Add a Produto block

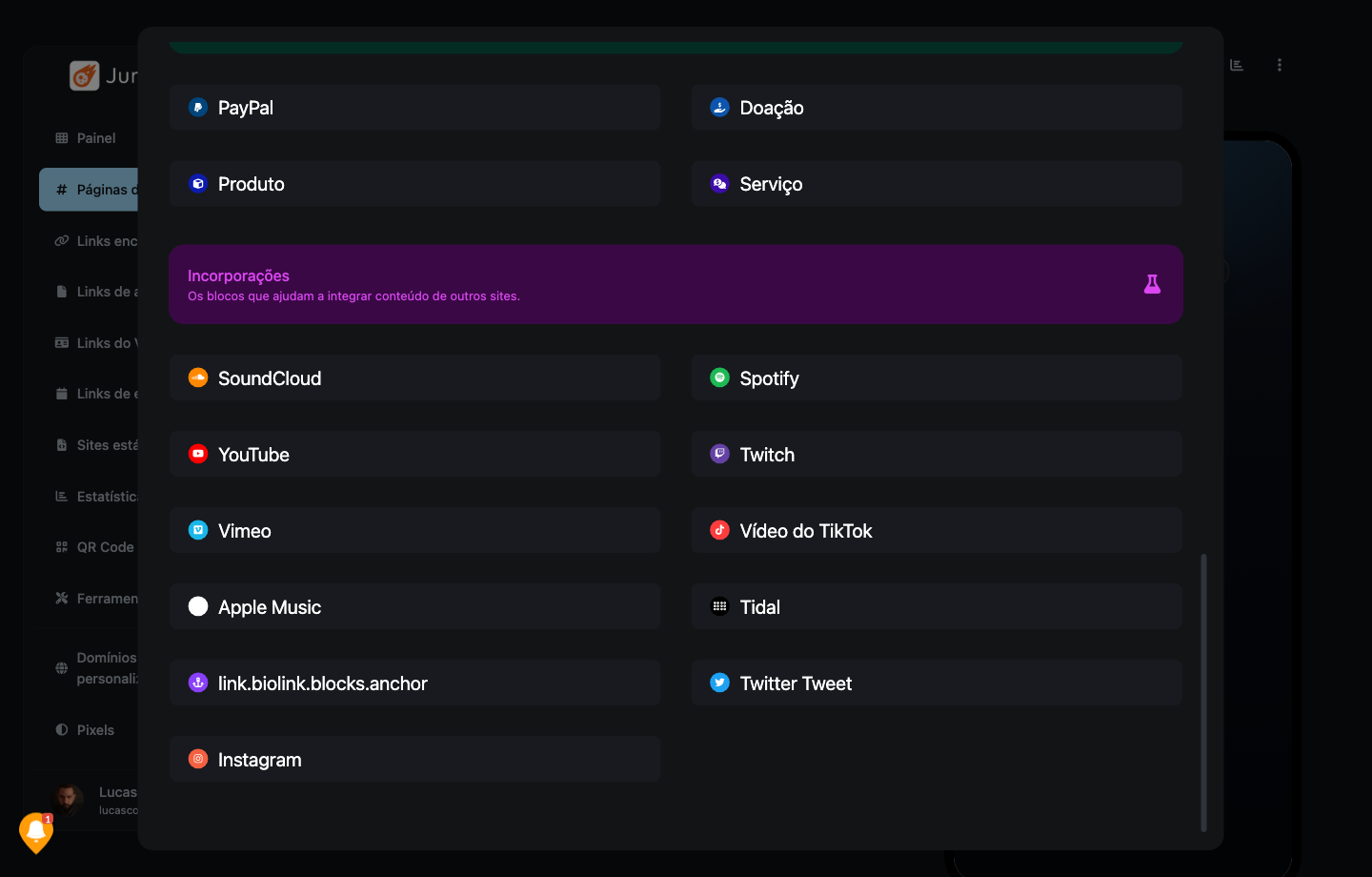(x=415, y=184)
